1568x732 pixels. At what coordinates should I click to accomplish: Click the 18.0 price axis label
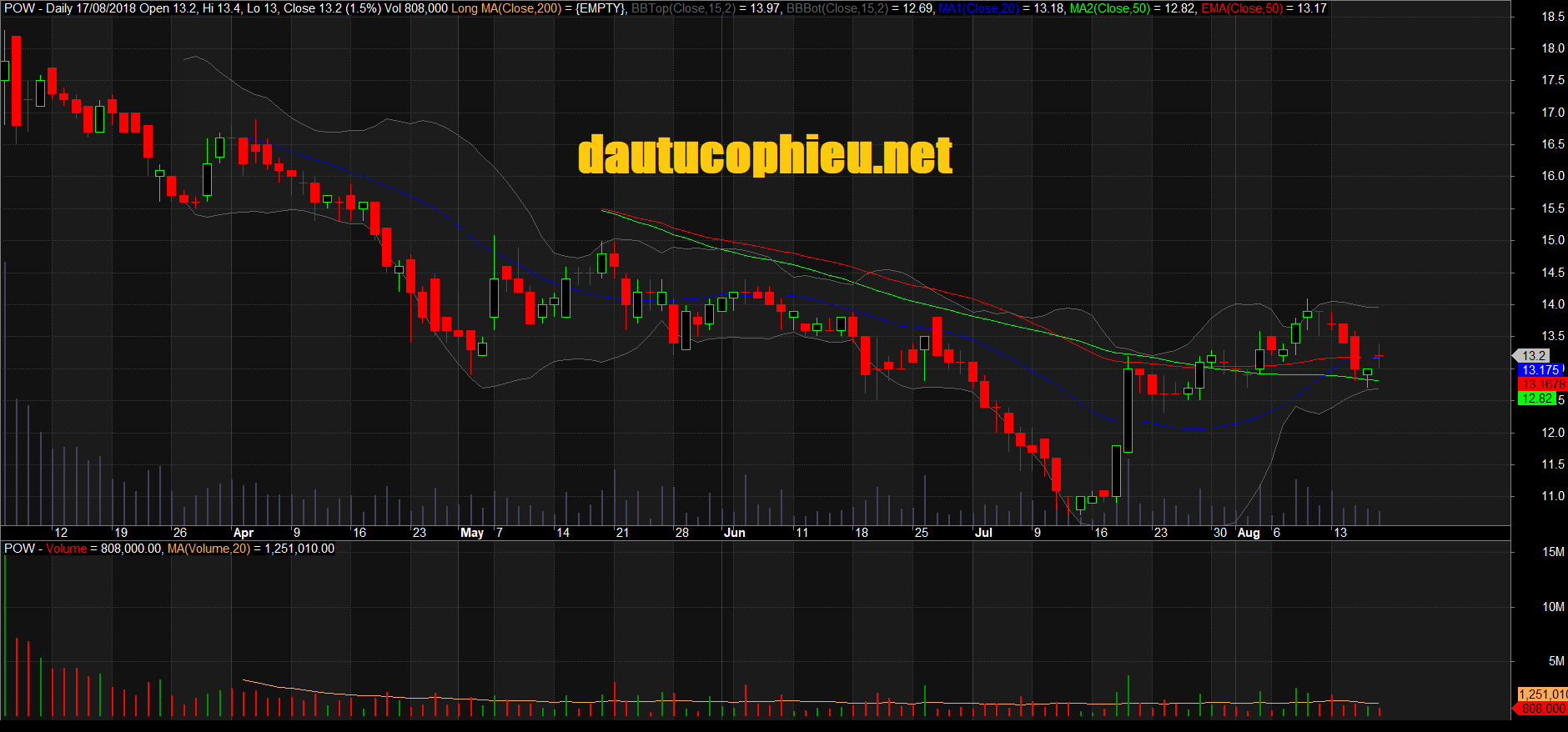1553,48
